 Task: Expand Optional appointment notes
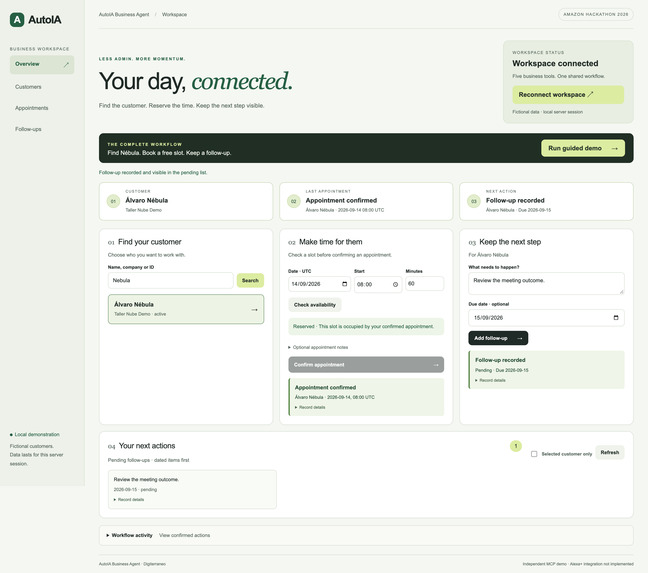[318, 347]
